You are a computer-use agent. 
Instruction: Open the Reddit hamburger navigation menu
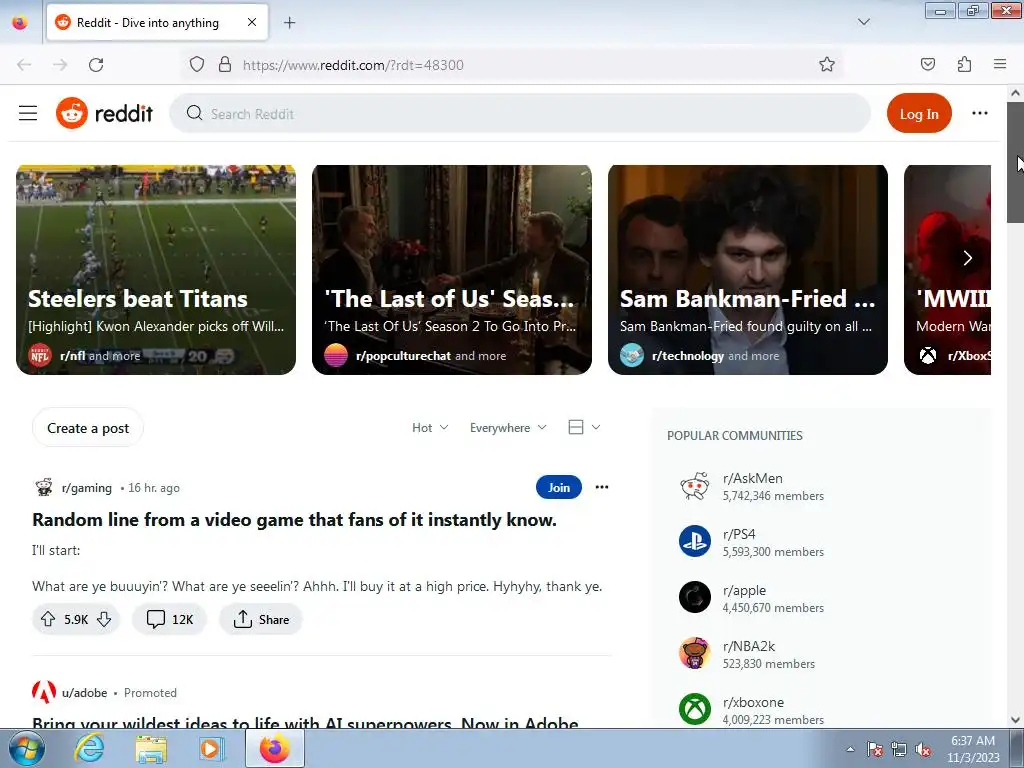(x=27, y=113)
